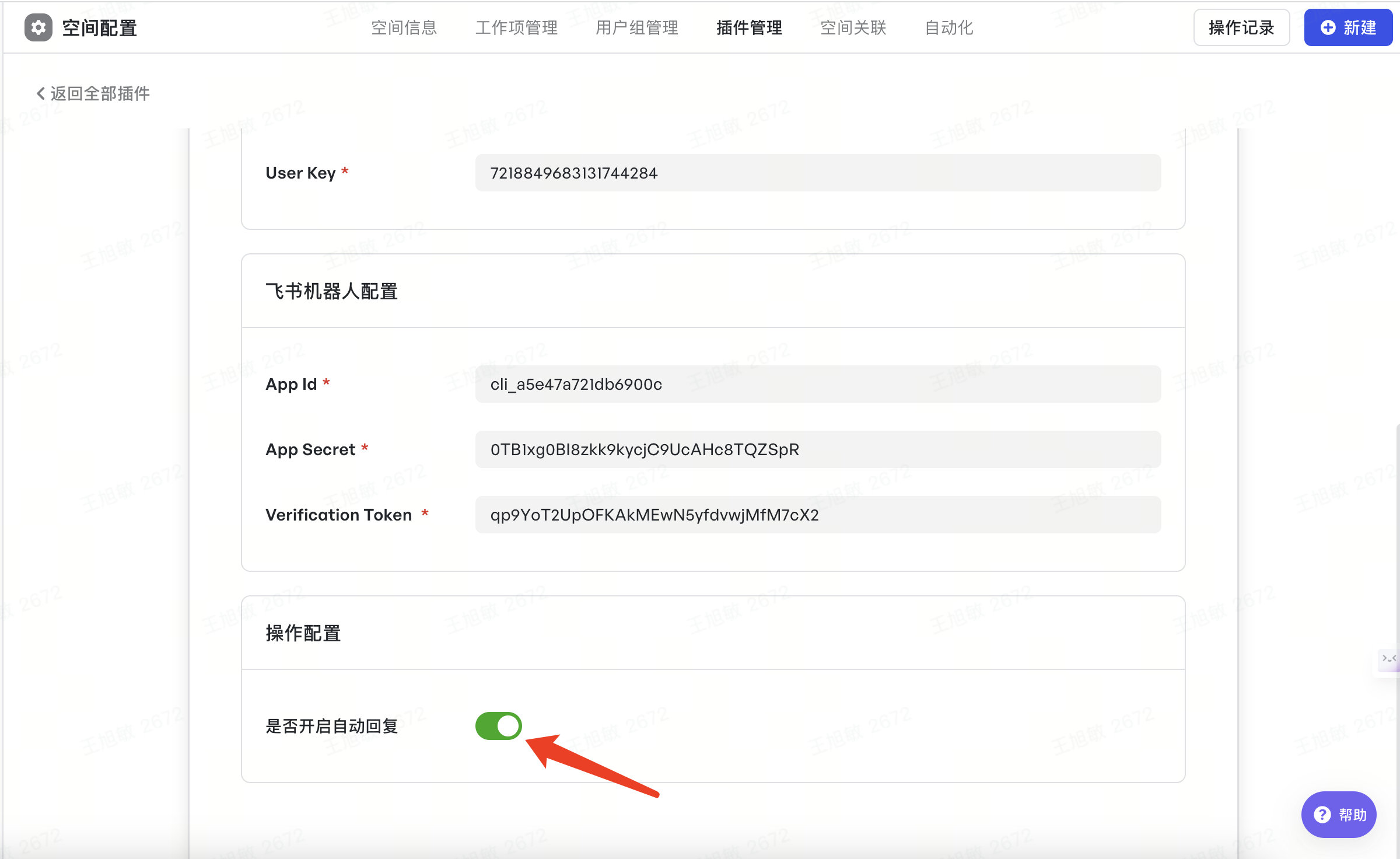The height and width of the screenshot is (859, 1400).
Task: Click the User Key label
Action: click(300, 173)
